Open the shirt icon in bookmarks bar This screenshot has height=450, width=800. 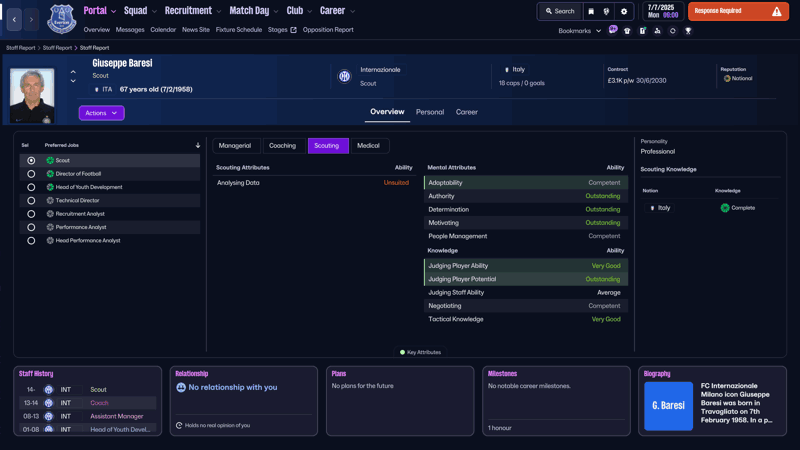(x=627, y=31)
